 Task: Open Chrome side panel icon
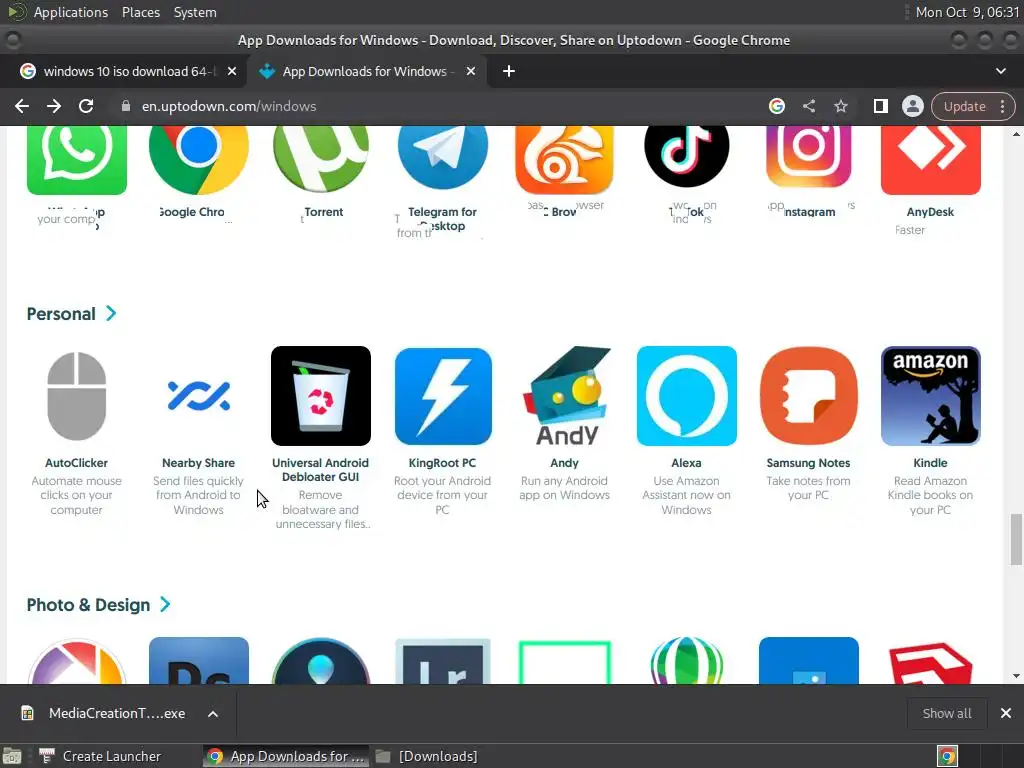[x=880, y=106]
